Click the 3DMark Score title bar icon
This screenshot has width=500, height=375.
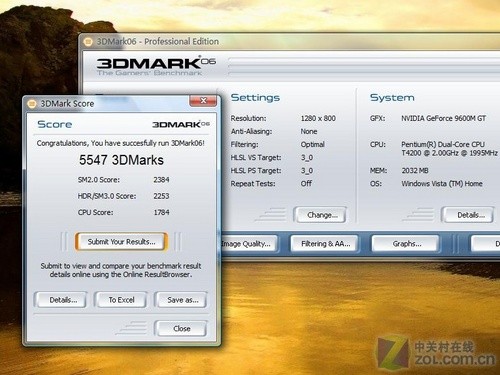click(32, 104)
